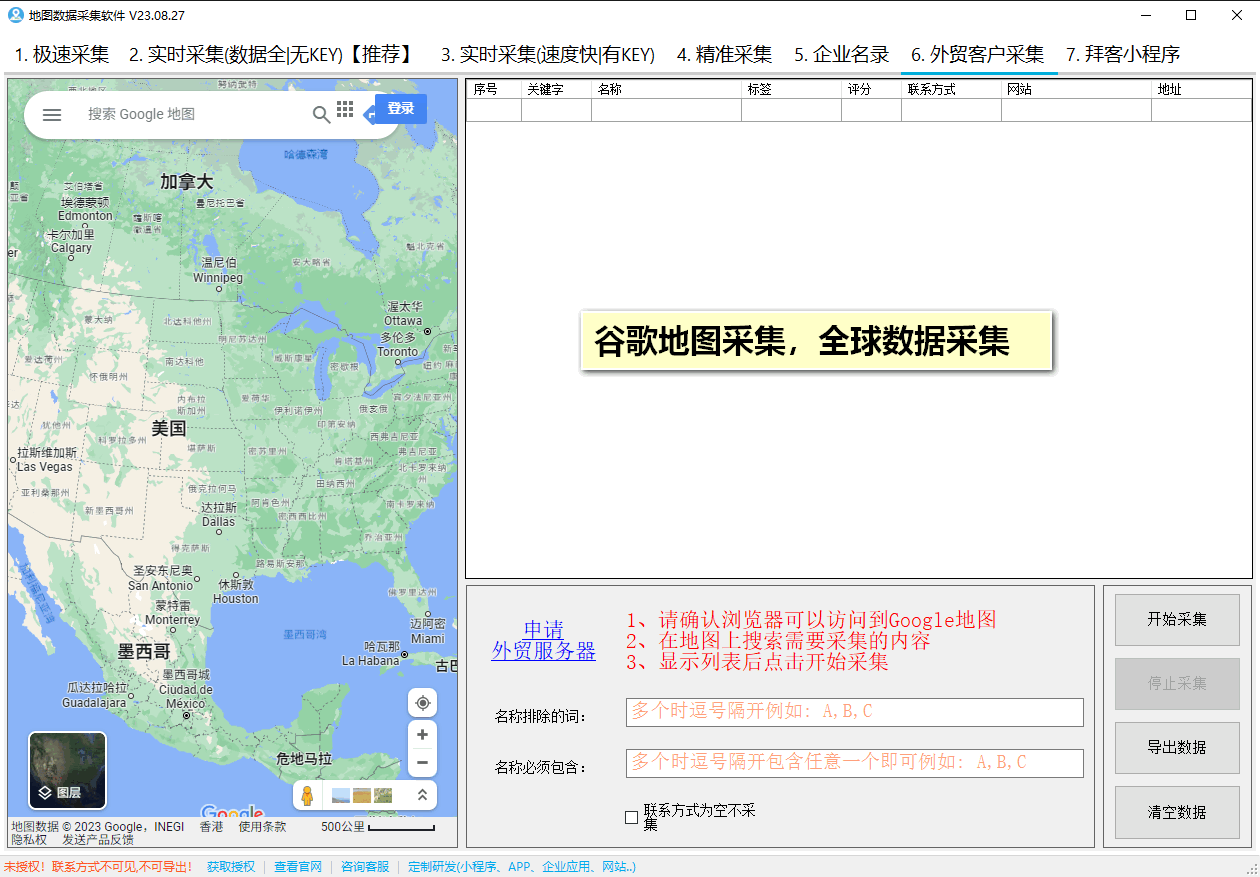Click the 墨西哥 label on the map
Image resolution: width=1260 pixels, height=877 pixels.
click(144, 651)
